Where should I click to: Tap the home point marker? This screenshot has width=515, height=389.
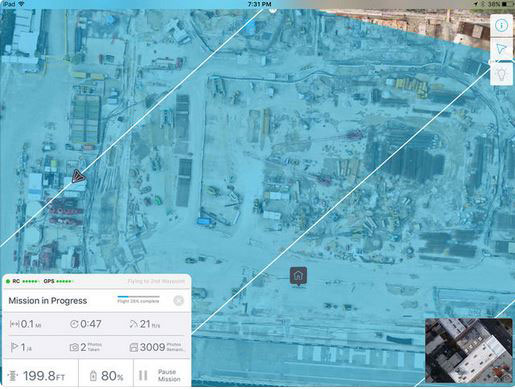pyautogui.click(x=298, y=276)
